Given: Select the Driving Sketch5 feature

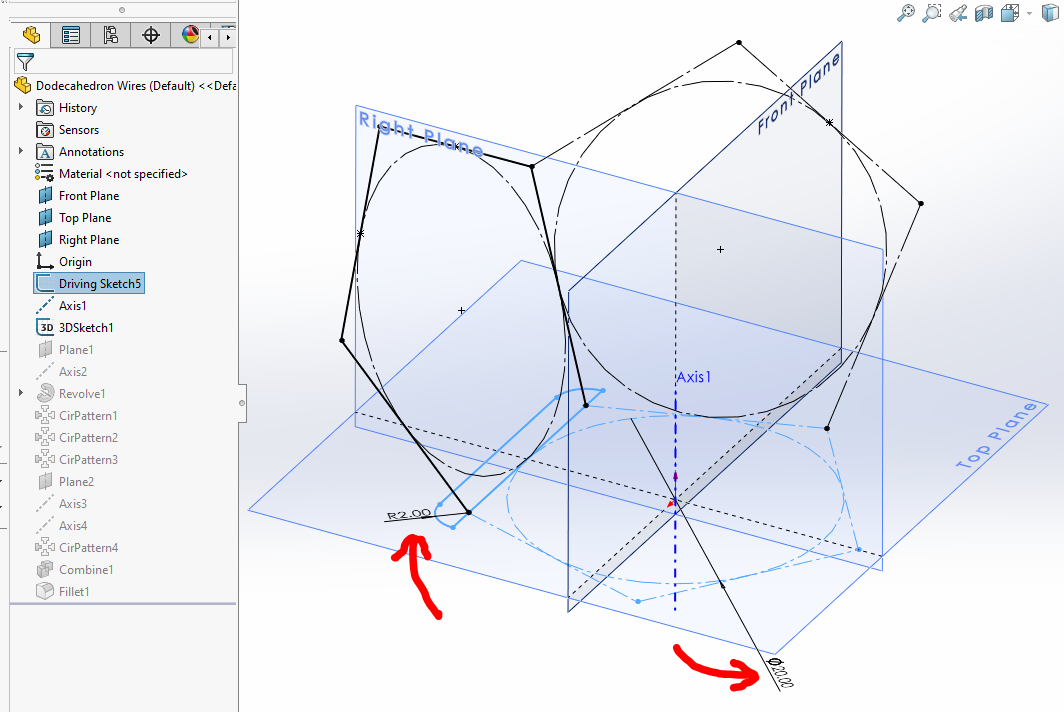Looking at the screenshot, I should [89, 284].
